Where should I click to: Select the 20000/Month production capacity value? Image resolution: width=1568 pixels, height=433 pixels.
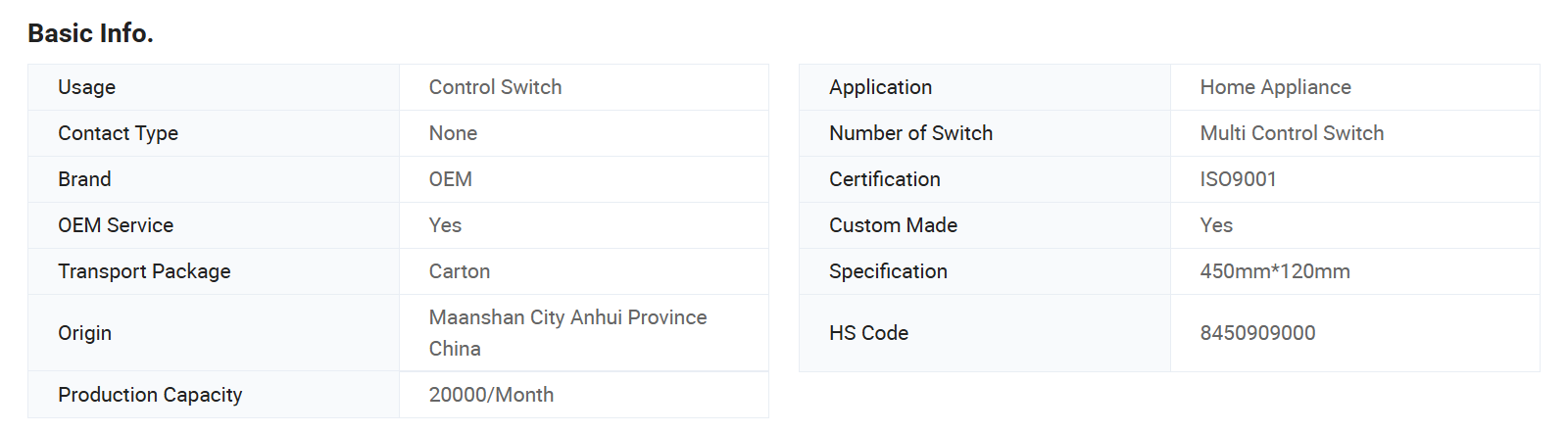tap(491, 395)
